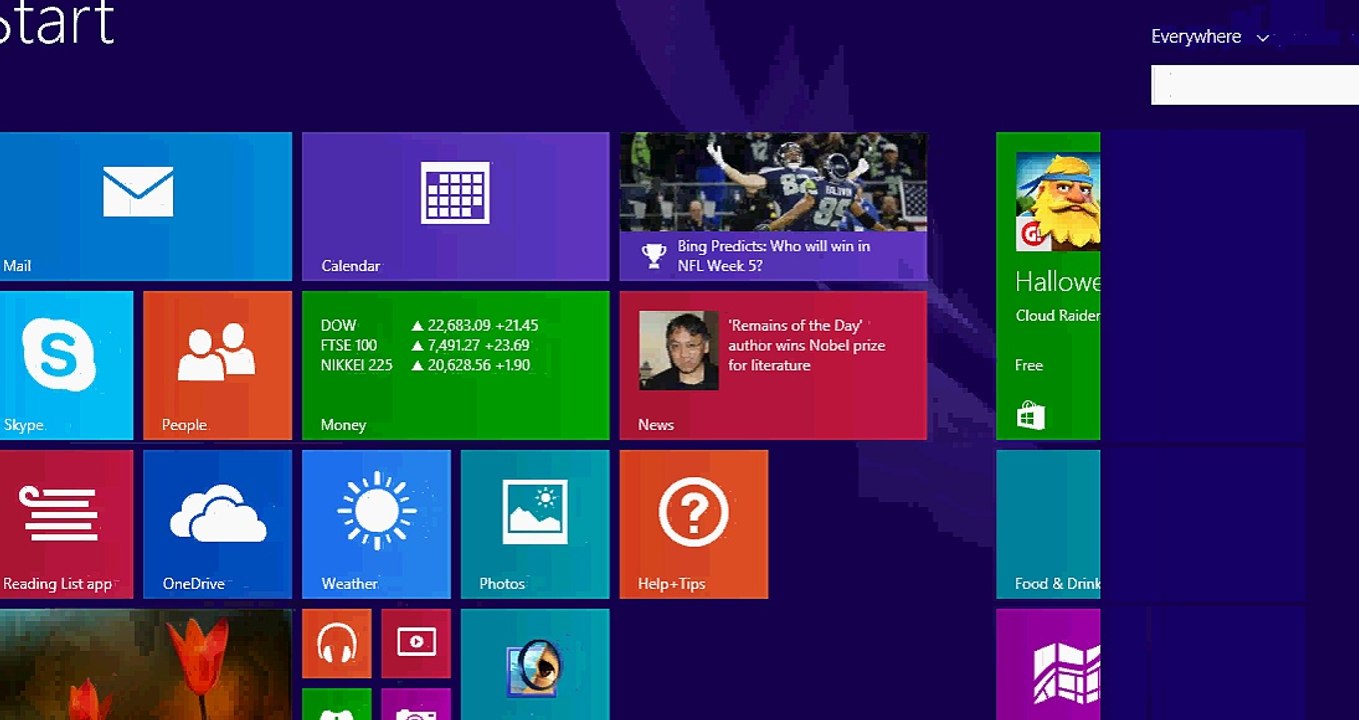Screen dimensions: 1359x720
Task: Launch Skype from its tile
Action: 66,365
